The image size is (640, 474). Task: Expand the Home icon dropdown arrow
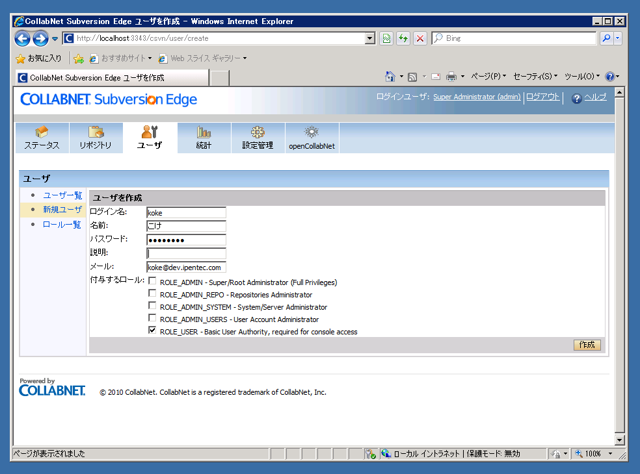(401, 76)
